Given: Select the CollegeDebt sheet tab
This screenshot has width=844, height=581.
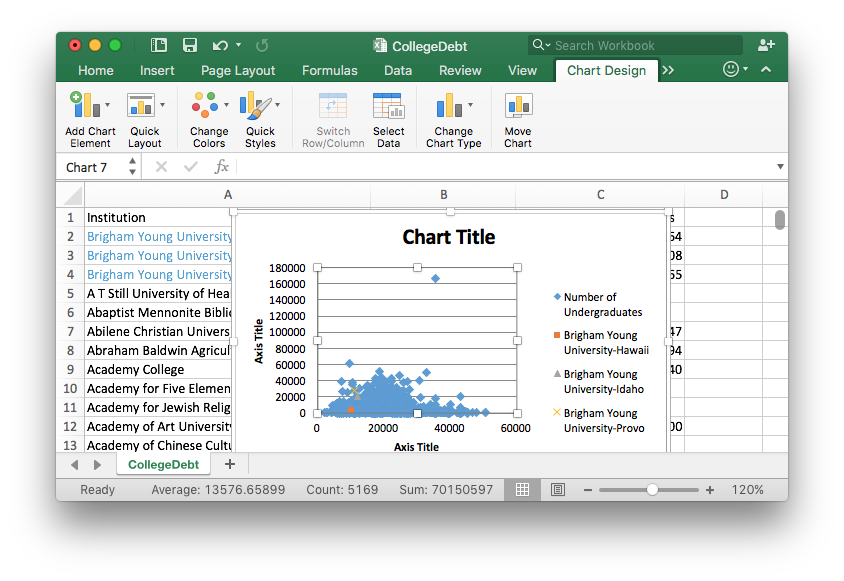Looking at the screenshot, I should click(x=163, y=465).
